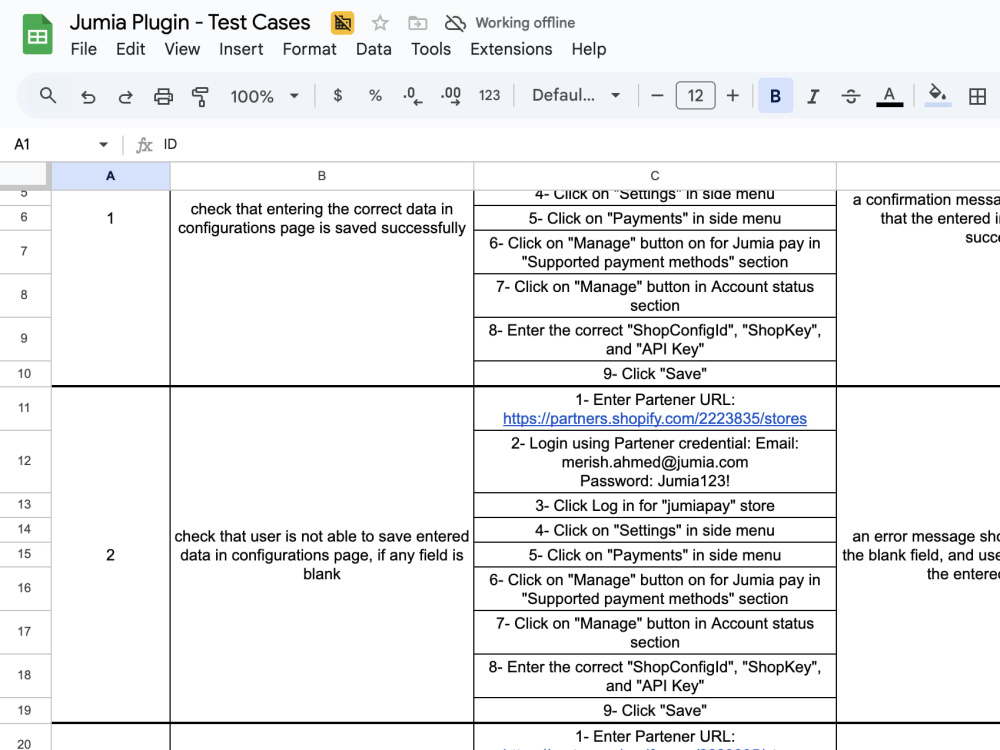Select row 16 header
1000x750 pixels.
24,588
